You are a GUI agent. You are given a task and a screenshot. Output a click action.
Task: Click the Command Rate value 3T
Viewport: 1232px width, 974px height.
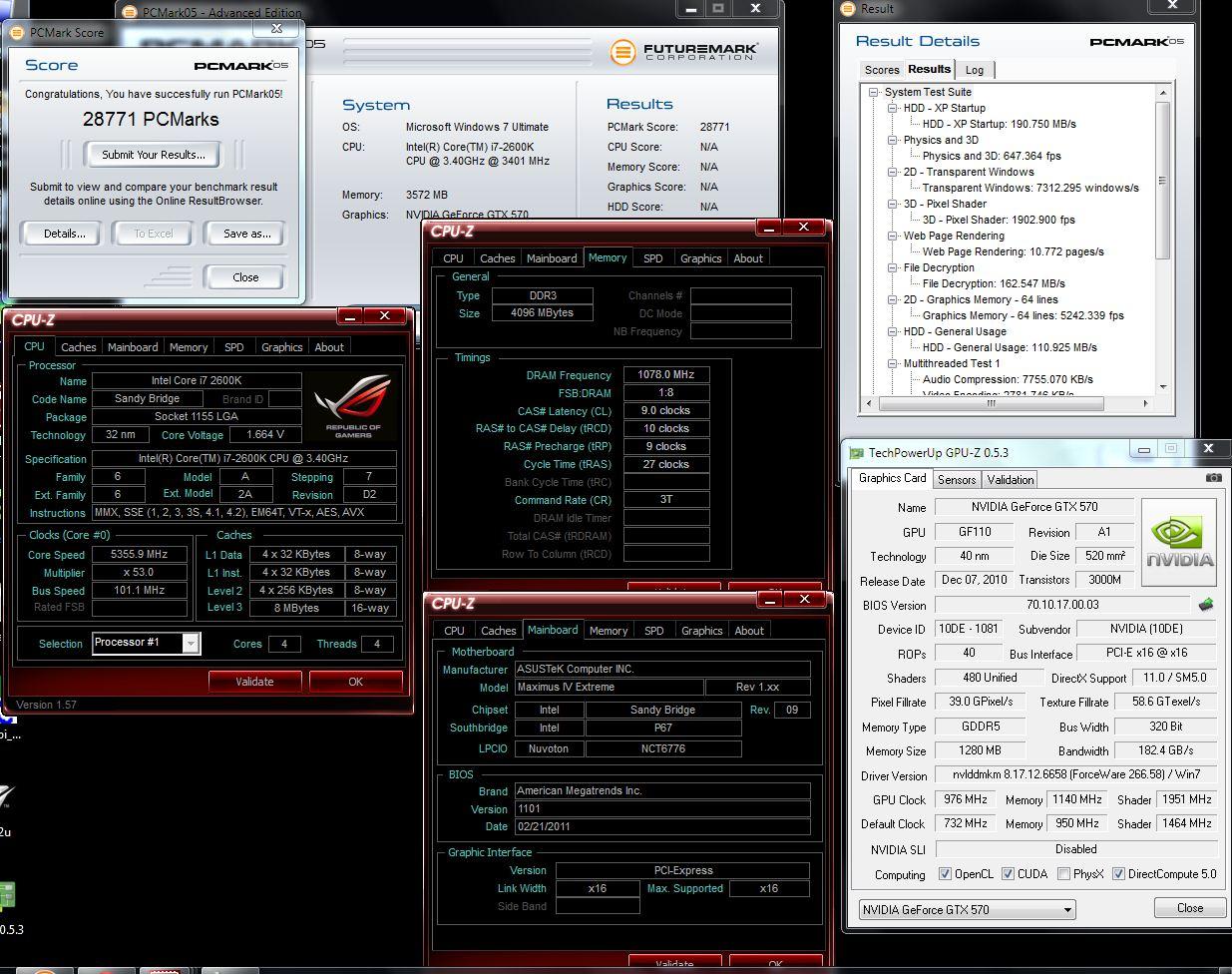point(666,500)
